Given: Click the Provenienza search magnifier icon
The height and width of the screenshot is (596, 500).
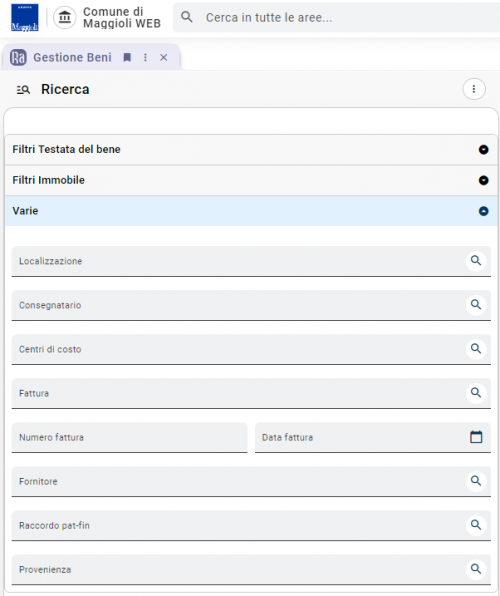Looking at the screenshot, I should click(x=476, y=569).
